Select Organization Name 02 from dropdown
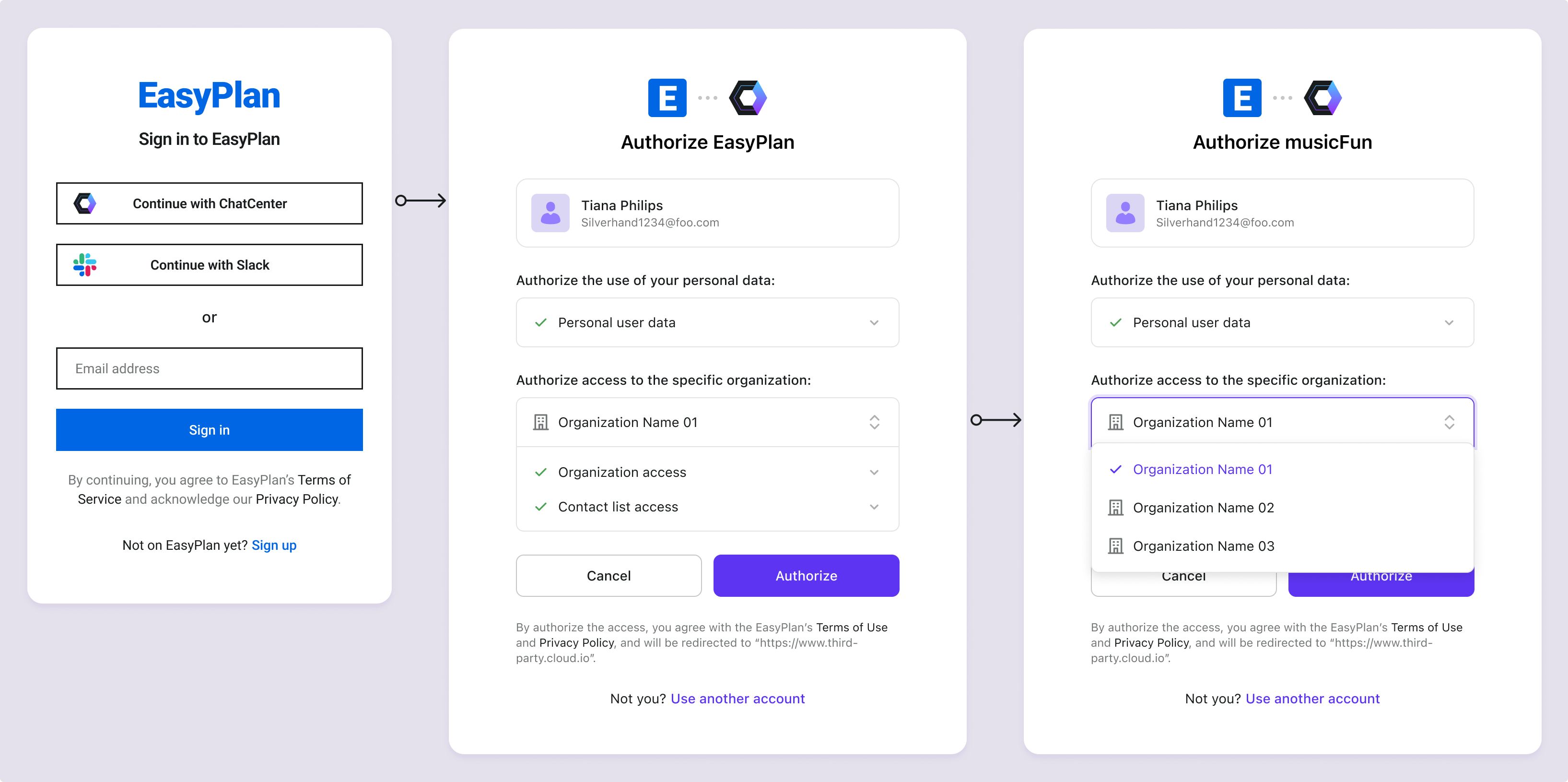 coord(1205,507)
